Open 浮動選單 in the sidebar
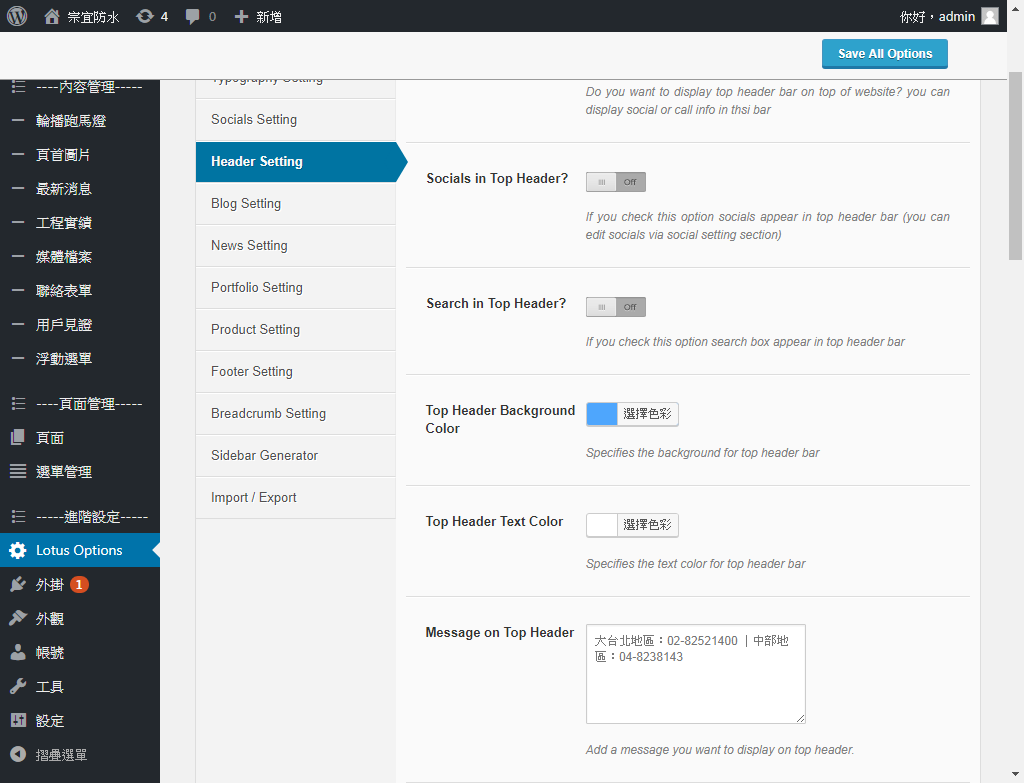Image resolution: width=1024 pixels, height=783 pixels. 63,359
